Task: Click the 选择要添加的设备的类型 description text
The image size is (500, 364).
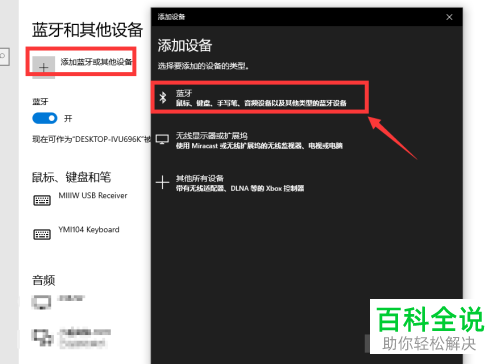Action: point(203,66)
